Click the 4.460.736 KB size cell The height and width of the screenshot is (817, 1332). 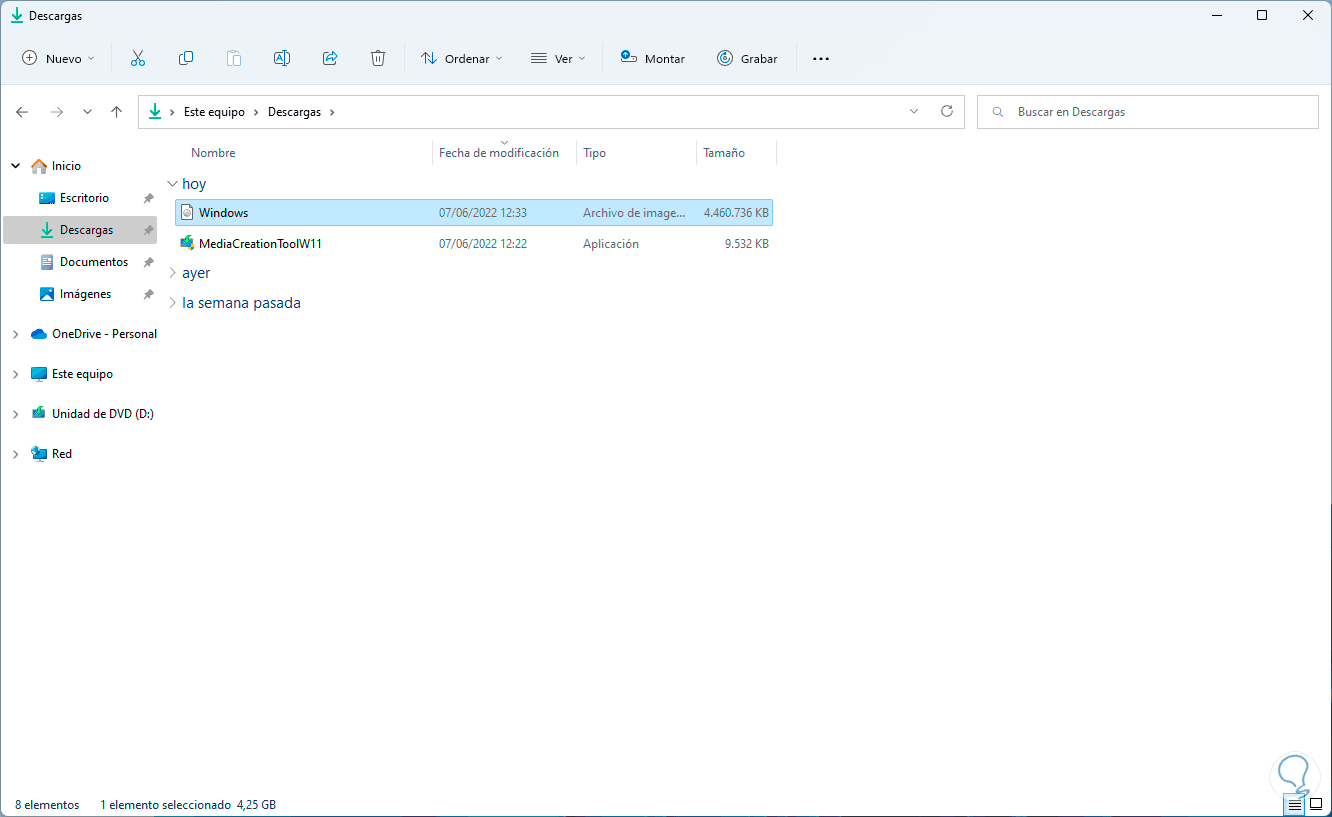tap(736, 212)
